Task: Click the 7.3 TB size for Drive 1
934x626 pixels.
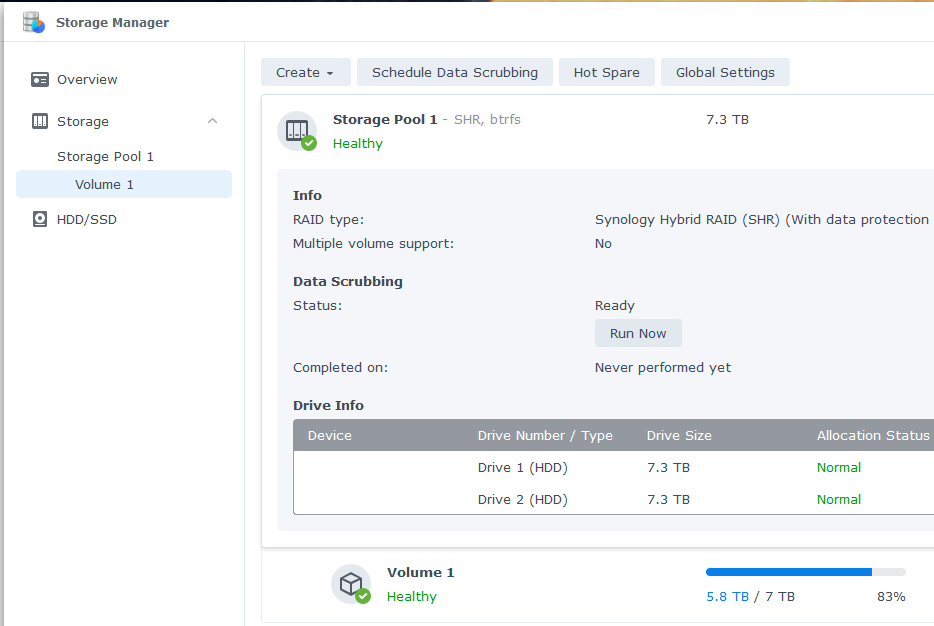Action: pos(668,468)
